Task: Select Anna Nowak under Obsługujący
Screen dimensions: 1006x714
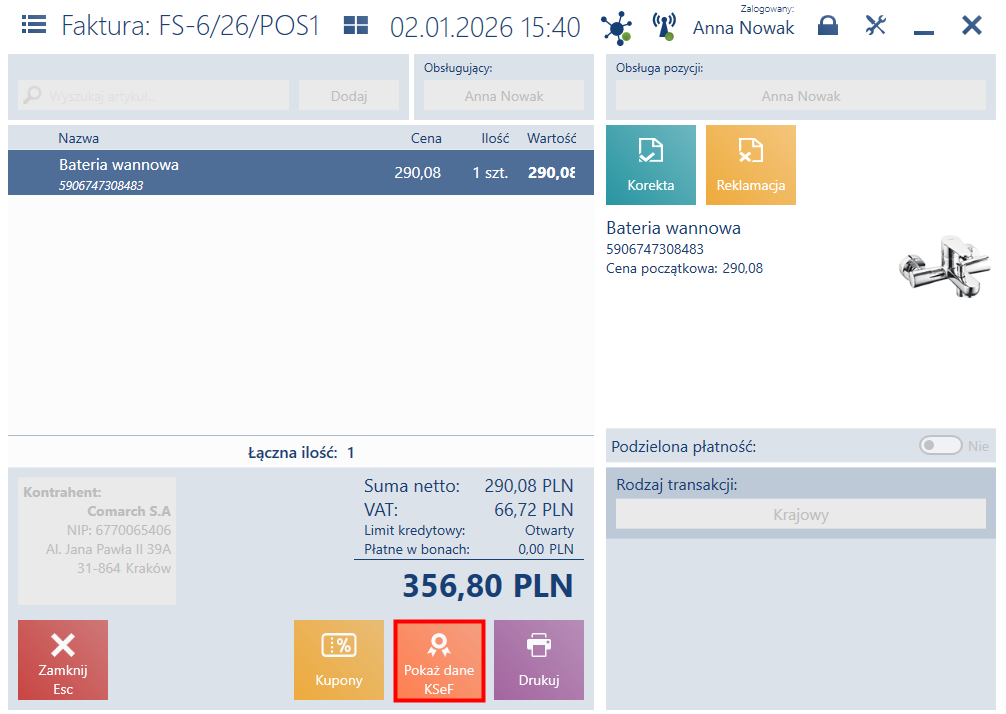Action: pos(504,96)
